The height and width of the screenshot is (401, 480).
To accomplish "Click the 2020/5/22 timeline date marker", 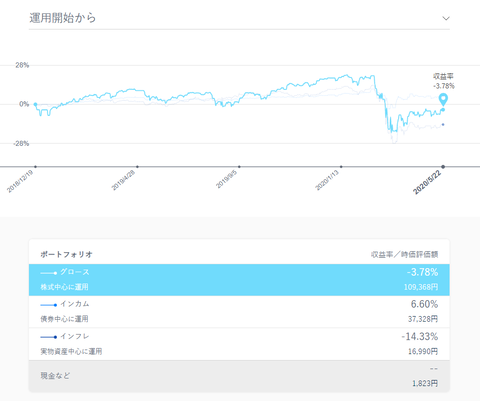I will 443,167.
